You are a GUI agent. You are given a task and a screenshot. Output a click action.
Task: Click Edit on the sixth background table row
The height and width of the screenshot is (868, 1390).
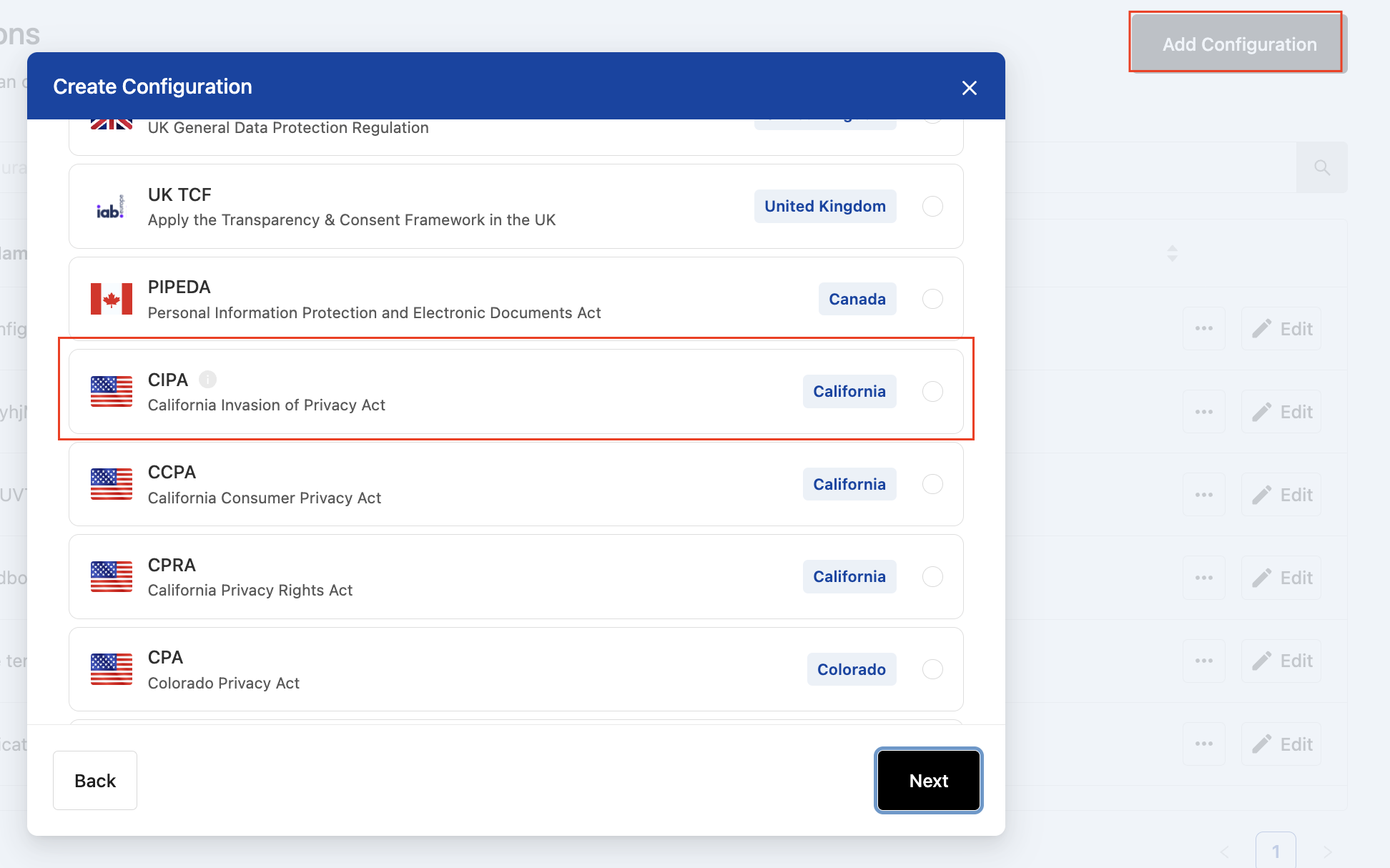[1281, 744]
